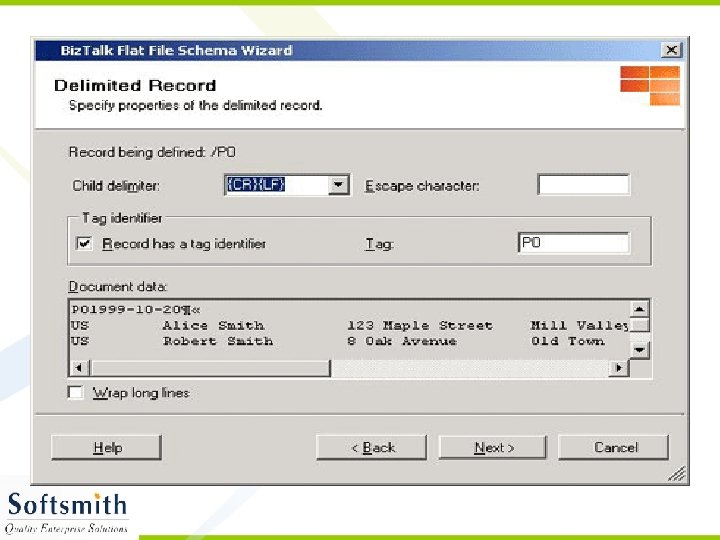Click the Escape character input box

click(x=584, y=185)
